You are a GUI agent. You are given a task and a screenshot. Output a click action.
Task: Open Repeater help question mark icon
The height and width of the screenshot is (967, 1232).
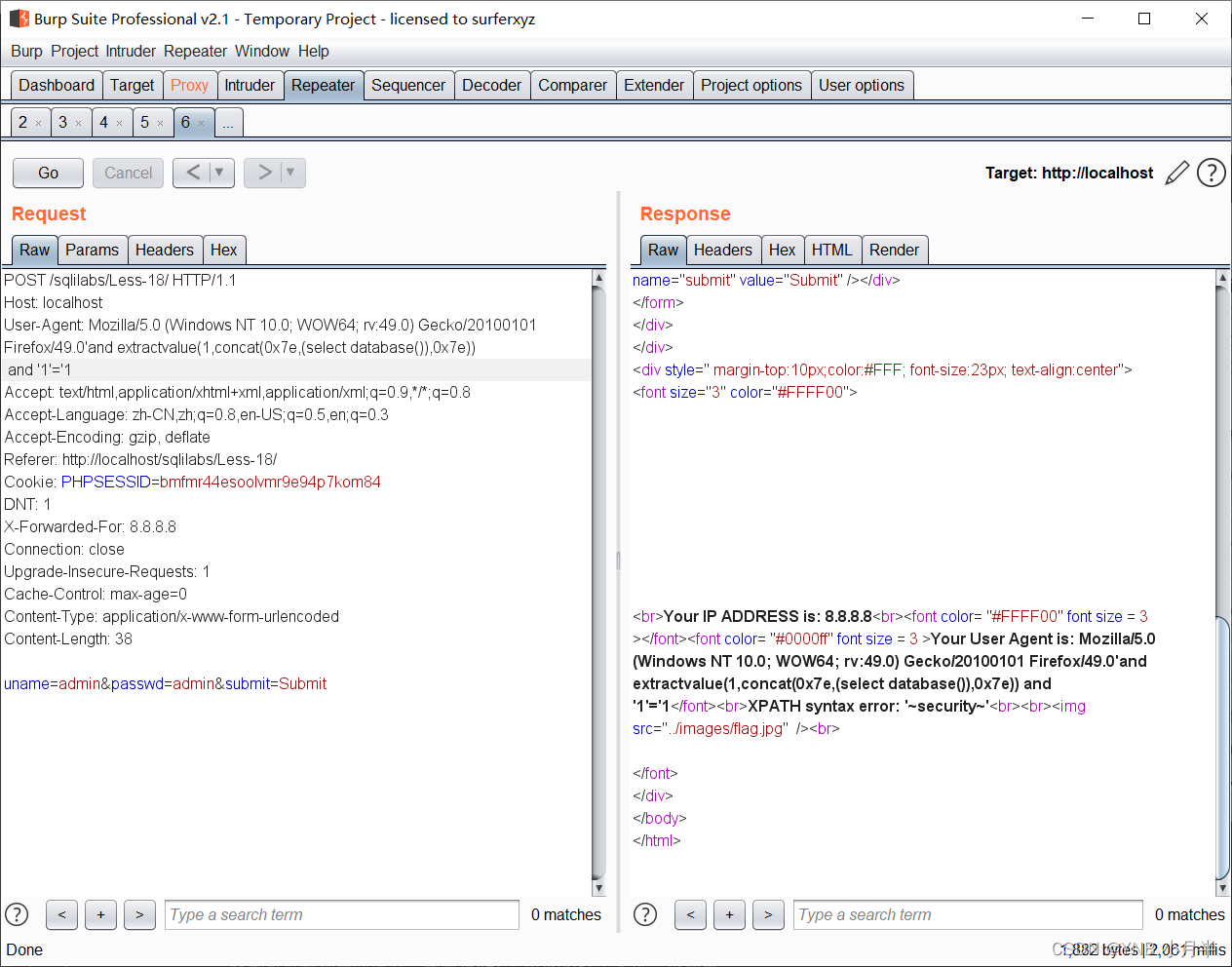tap(1212, 173)
